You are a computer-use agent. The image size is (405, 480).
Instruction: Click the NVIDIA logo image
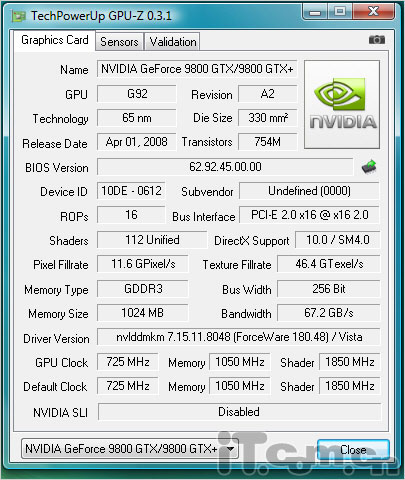342,104
